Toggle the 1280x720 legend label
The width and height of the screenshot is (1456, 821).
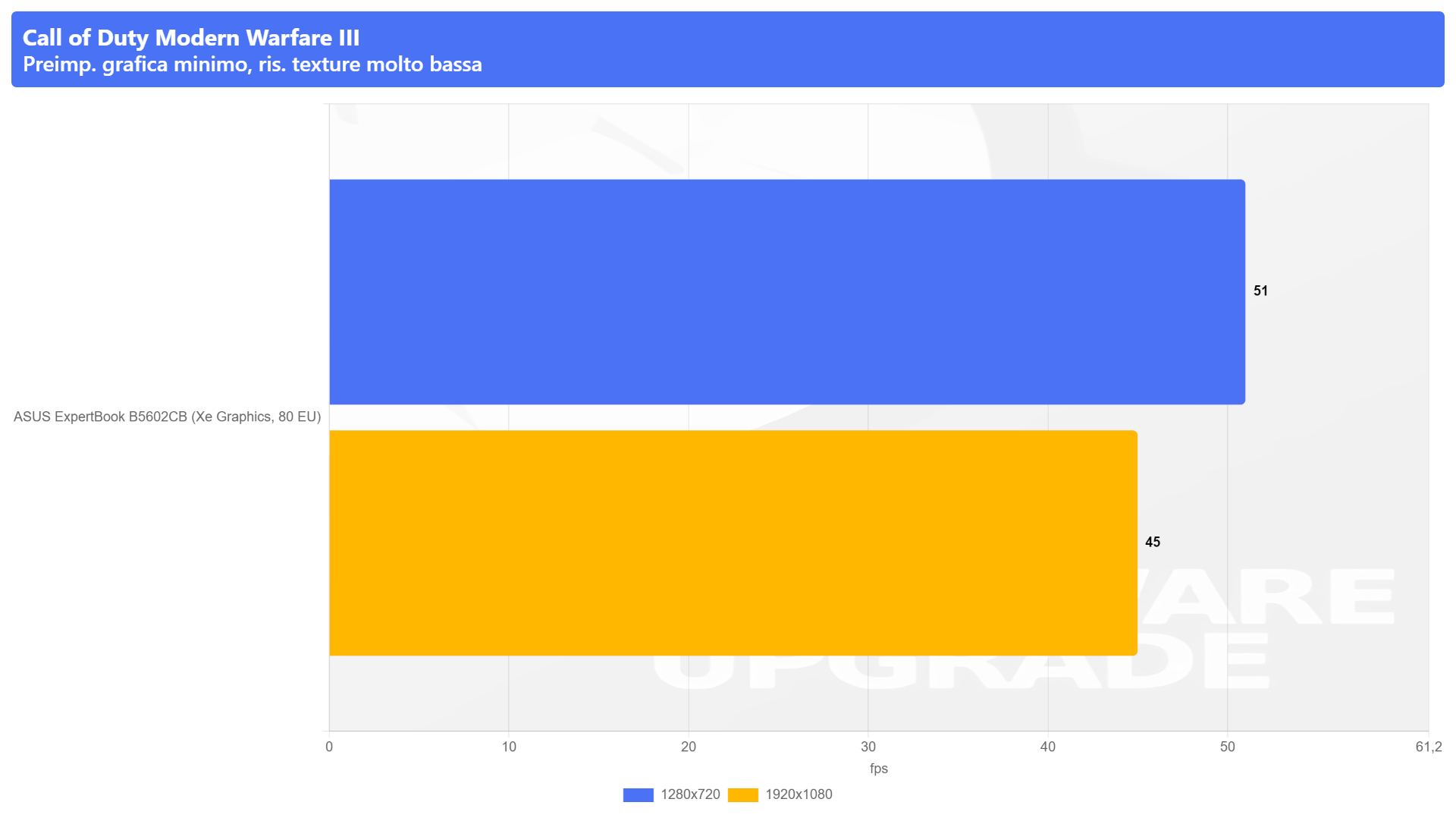point(690,794)
